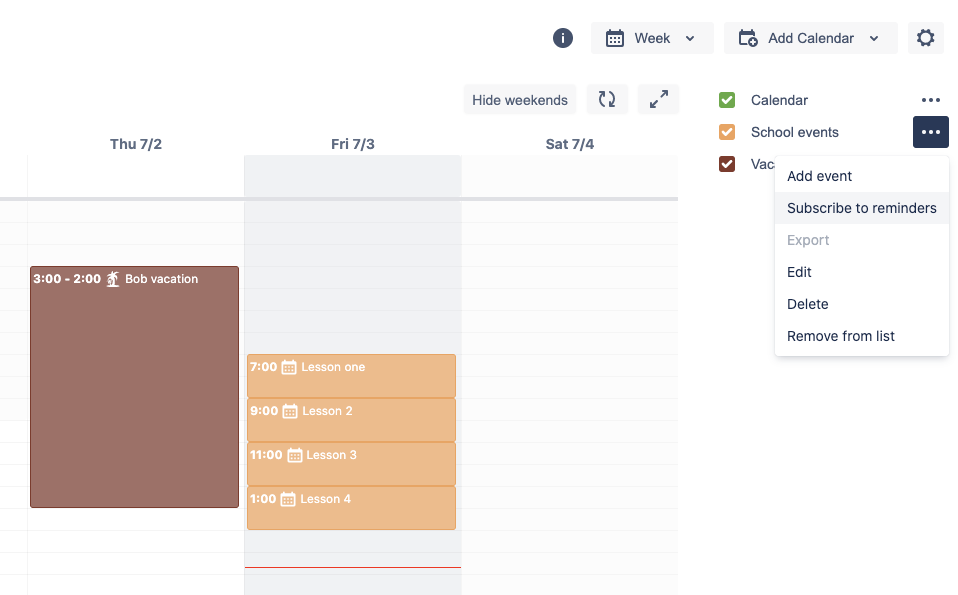The width and height of the screenshot is (958, 595).
Task: Open the Week view dropdown
Action: [x=652, y=38]
